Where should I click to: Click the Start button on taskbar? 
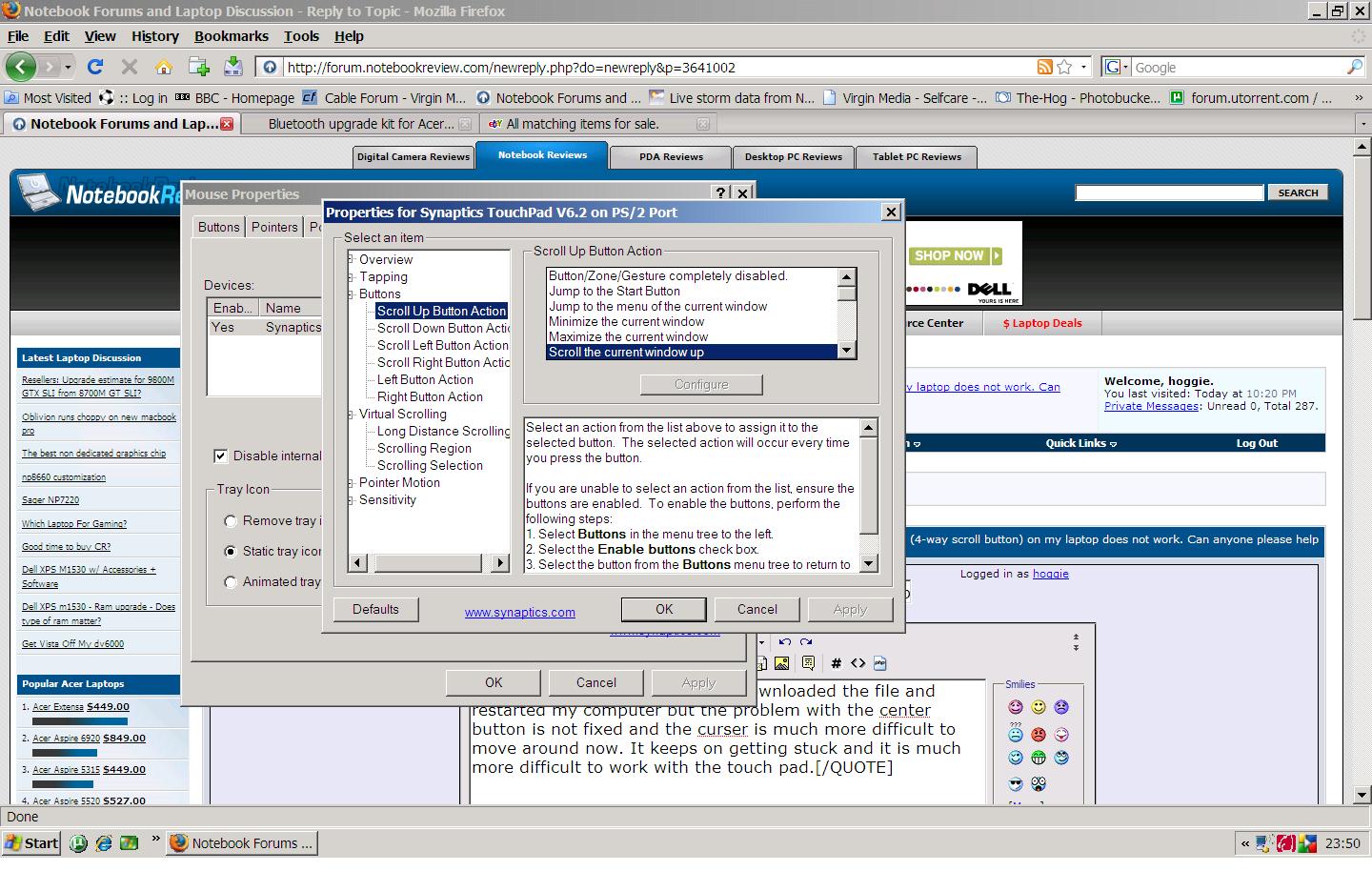click(x=32, y=842)
